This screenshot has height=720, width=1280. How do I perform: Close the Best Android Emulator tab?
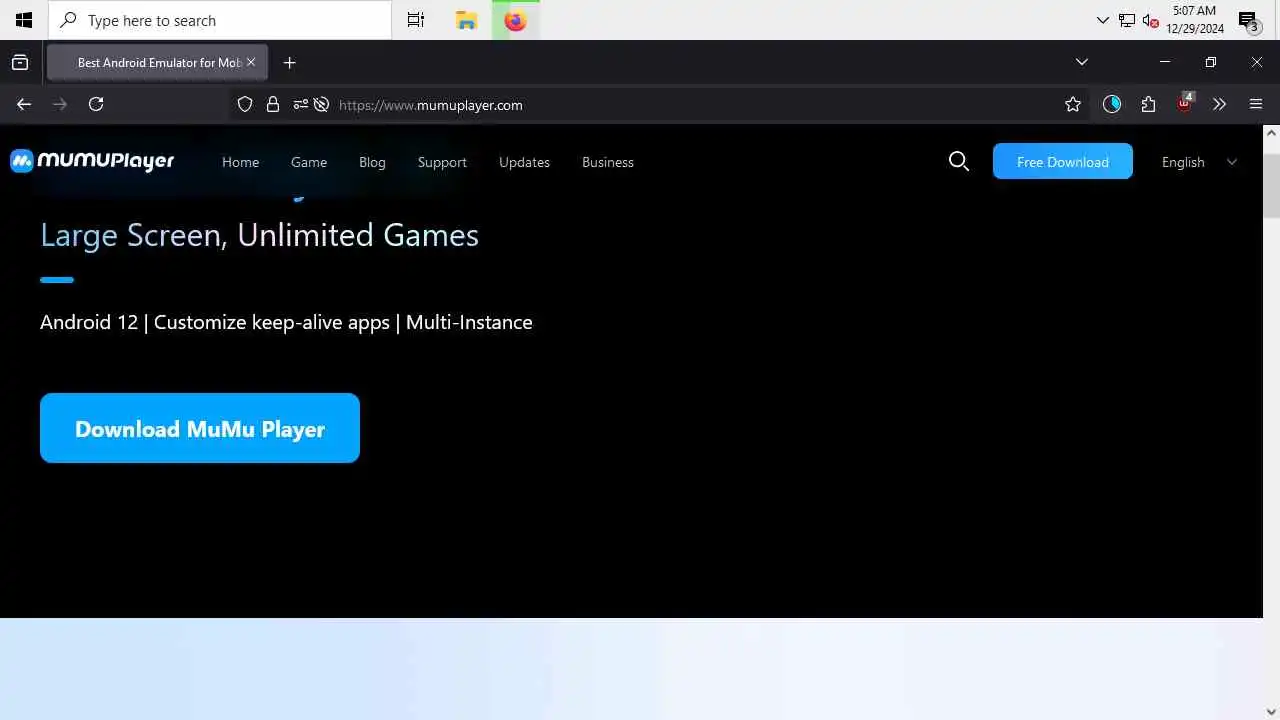point(251,62)
